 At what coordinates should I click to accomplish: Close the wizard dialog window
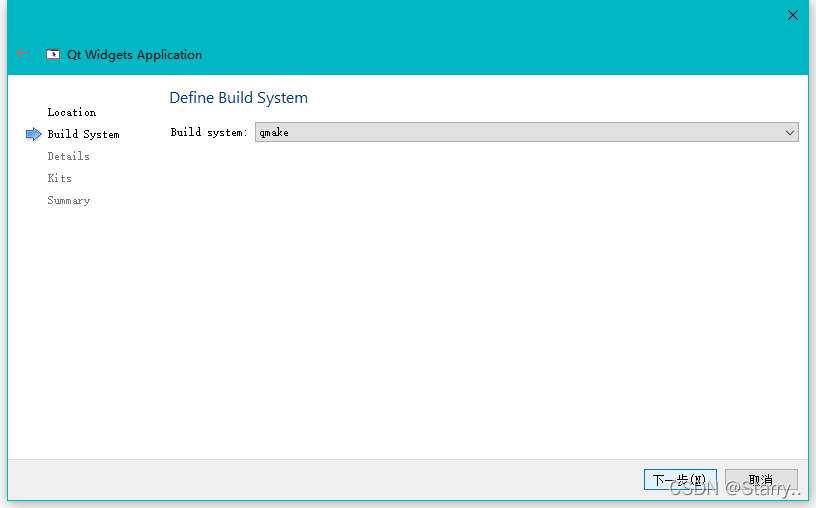(793, 15)
